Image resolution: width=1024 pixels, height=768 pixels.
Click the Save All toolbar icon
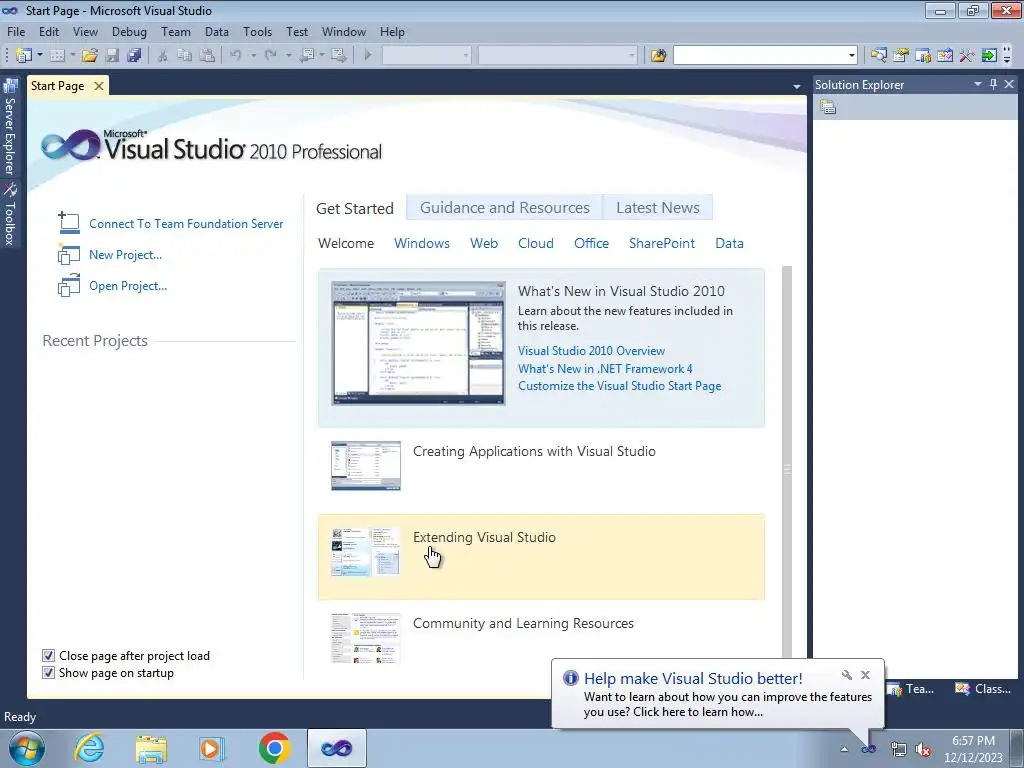pos(134,56)
